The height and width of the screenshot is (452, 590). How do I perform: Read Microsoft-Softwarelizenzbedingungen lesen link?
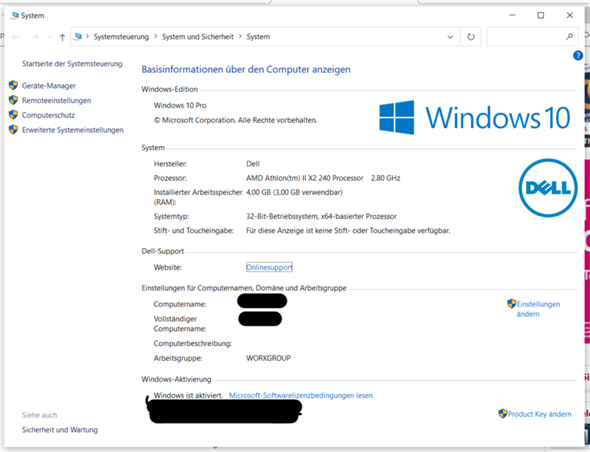(301, 396)
